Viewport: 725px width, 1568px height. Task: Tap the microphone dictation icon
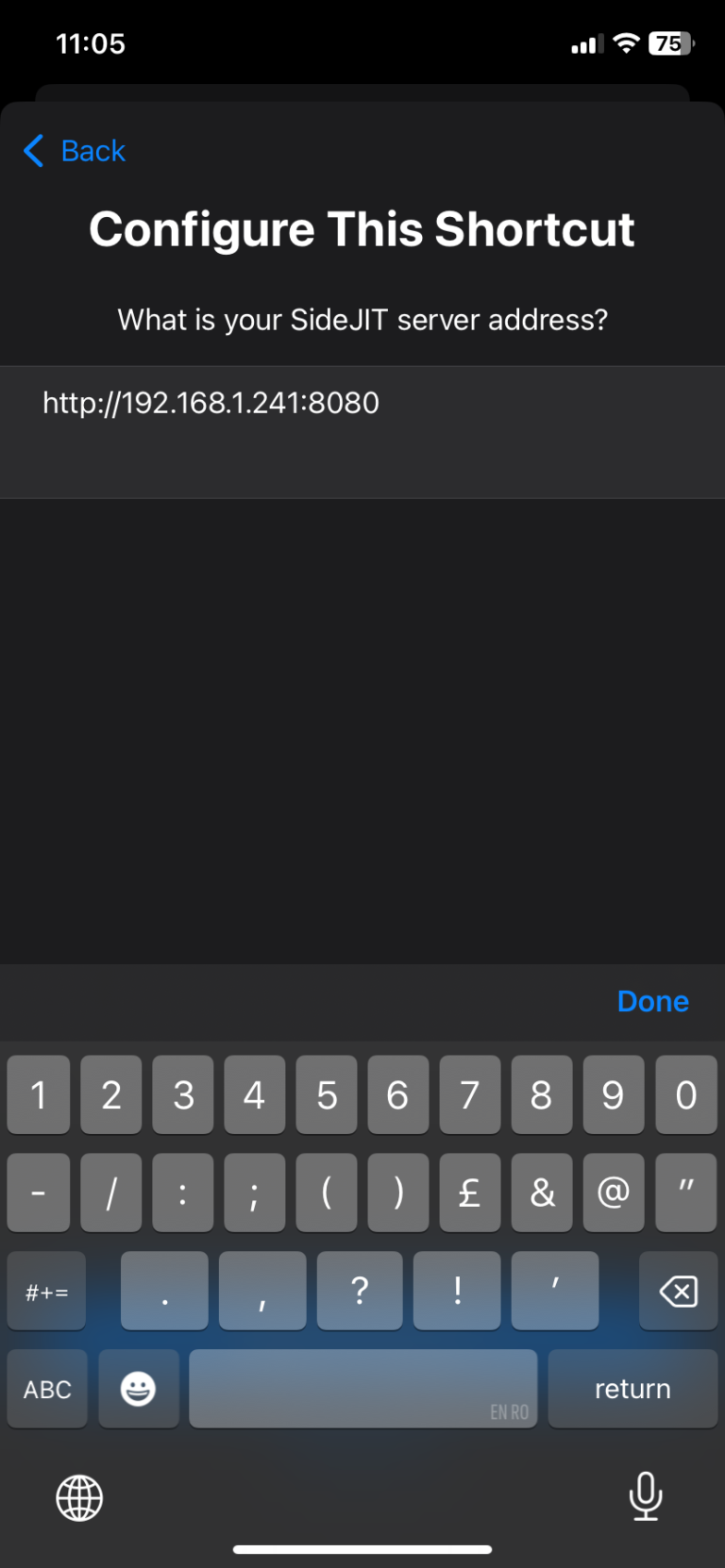[646, 1497]
